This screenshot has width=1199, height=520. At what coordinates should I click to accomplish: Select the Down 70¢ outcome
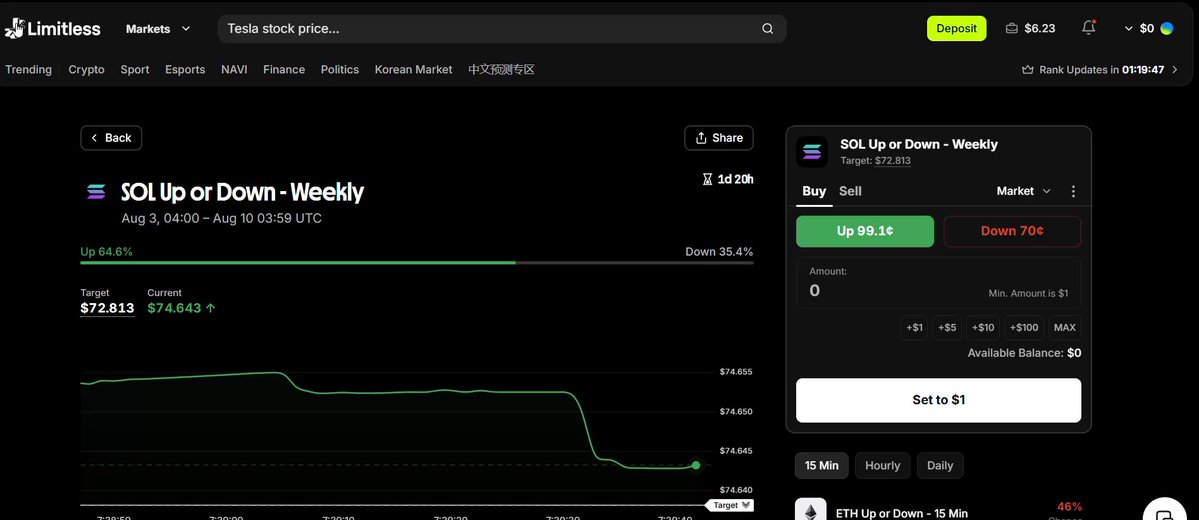coord(1012,231)
